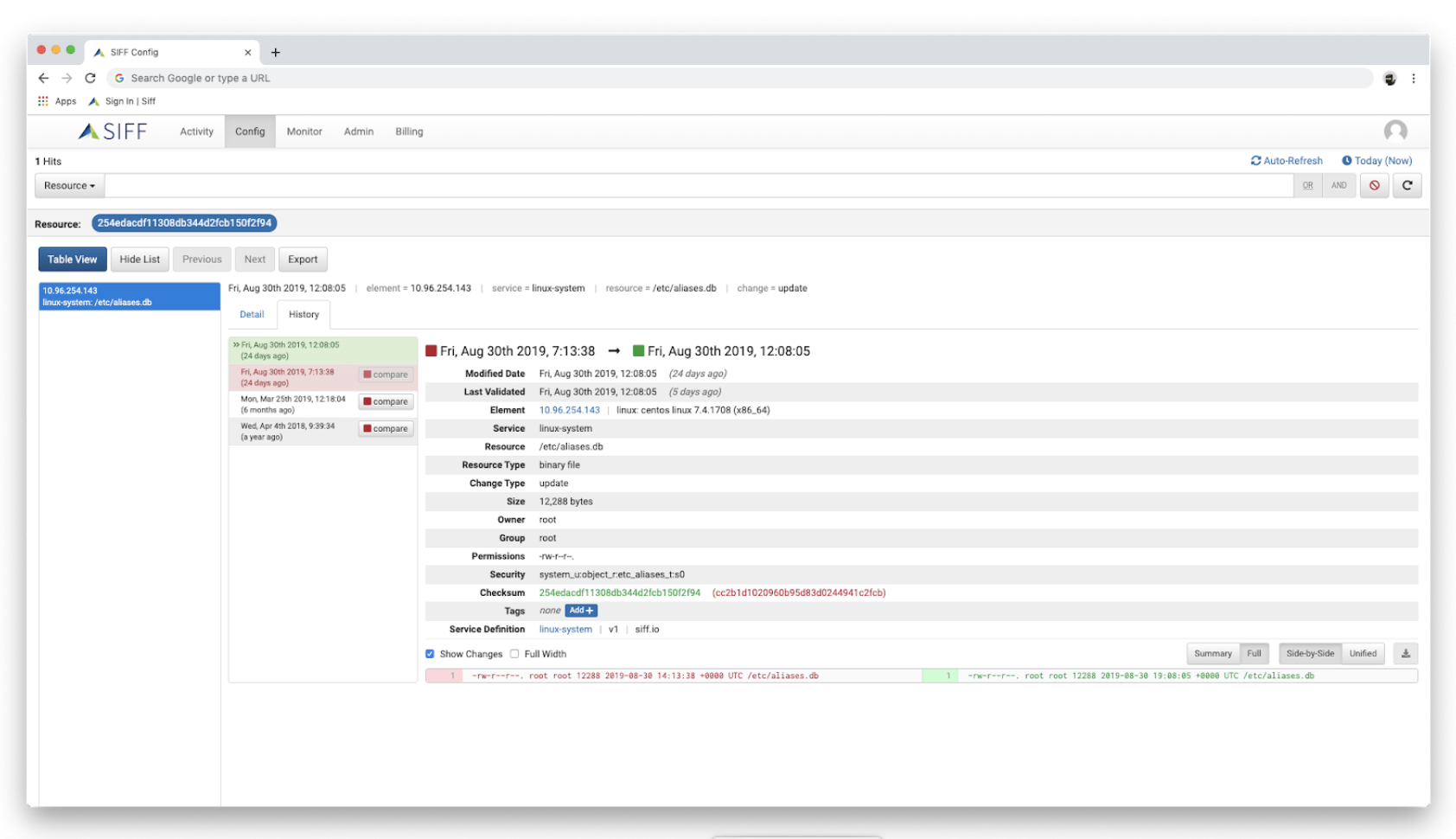Image resolution: width=1456 pixels, height=839 pixels.
Task: Click compare for Apr 4th 2018 entry
Action: [x=386, y=428]
